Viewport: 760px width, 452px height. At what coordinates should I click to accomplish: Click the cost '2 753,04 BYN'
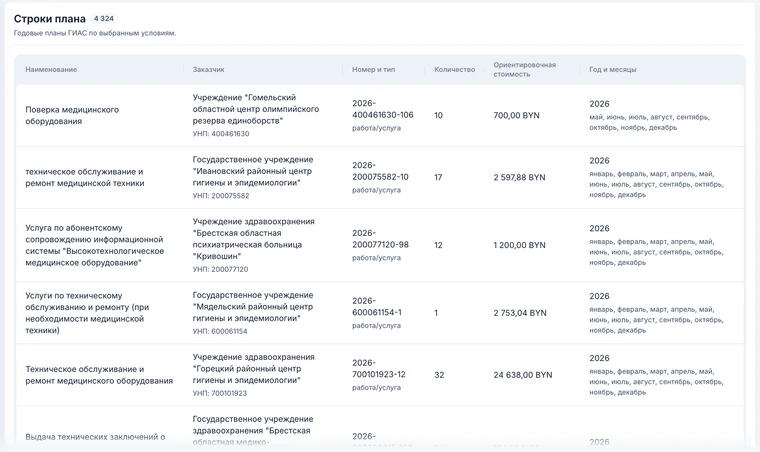520,313
